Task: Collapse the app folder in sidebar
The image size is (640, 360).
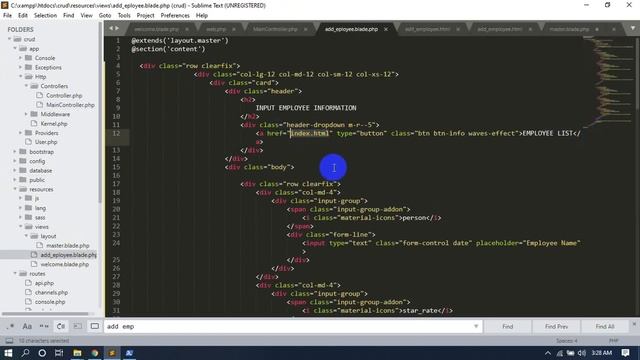Action: 15,49
